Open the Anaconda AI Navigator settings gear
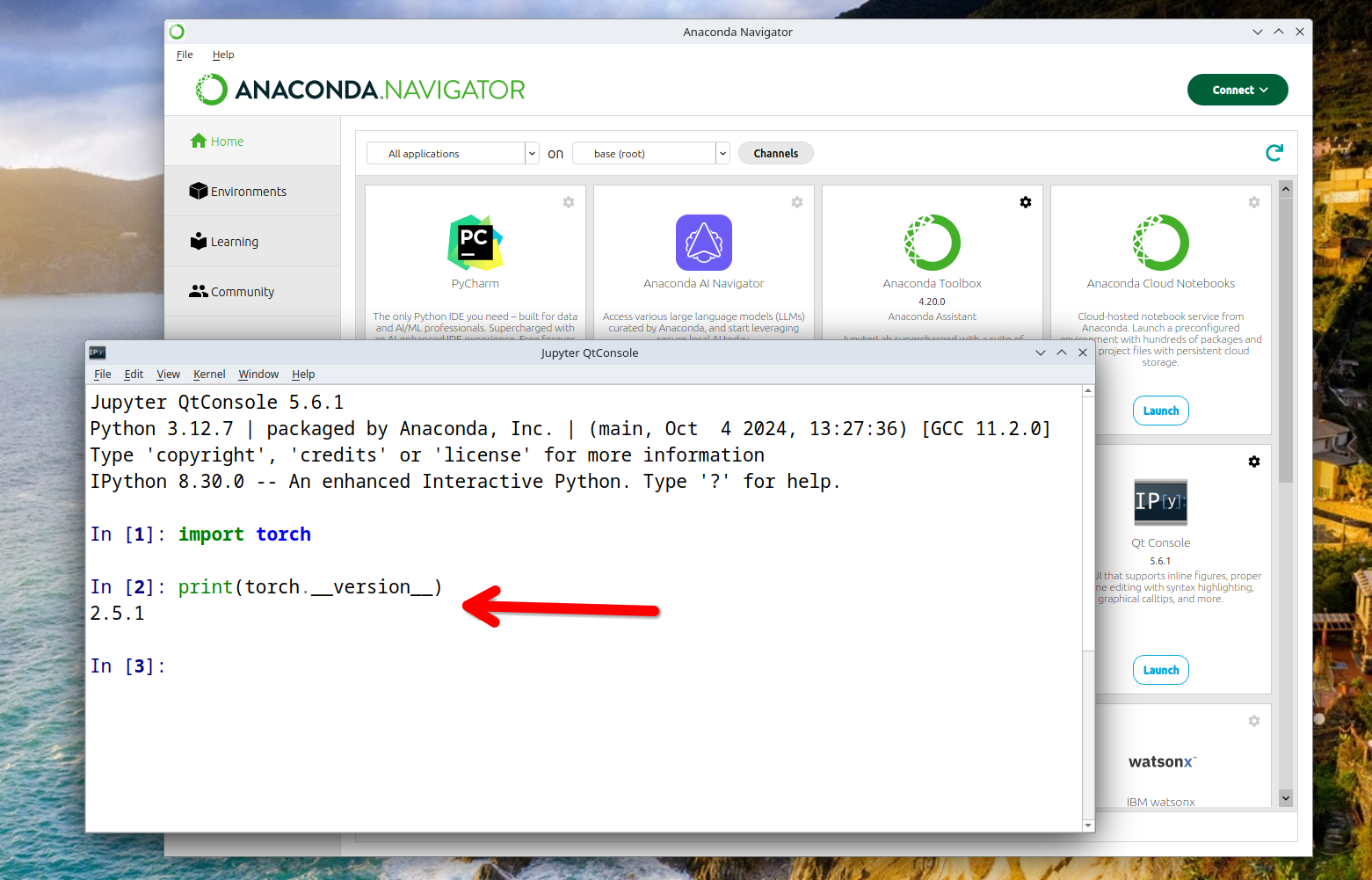 [797, 202]
